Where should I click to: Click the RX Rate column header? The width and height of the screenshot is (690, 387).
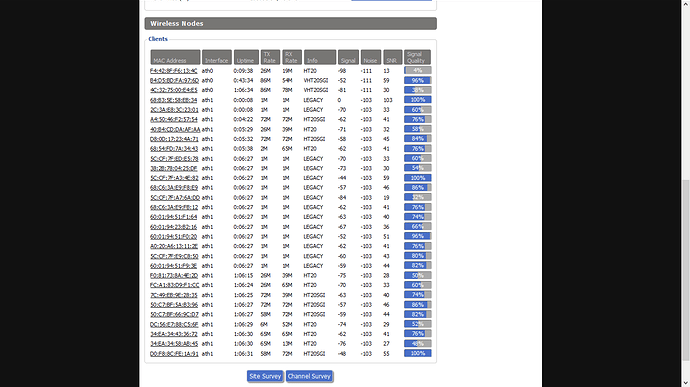tap(292, 57)
